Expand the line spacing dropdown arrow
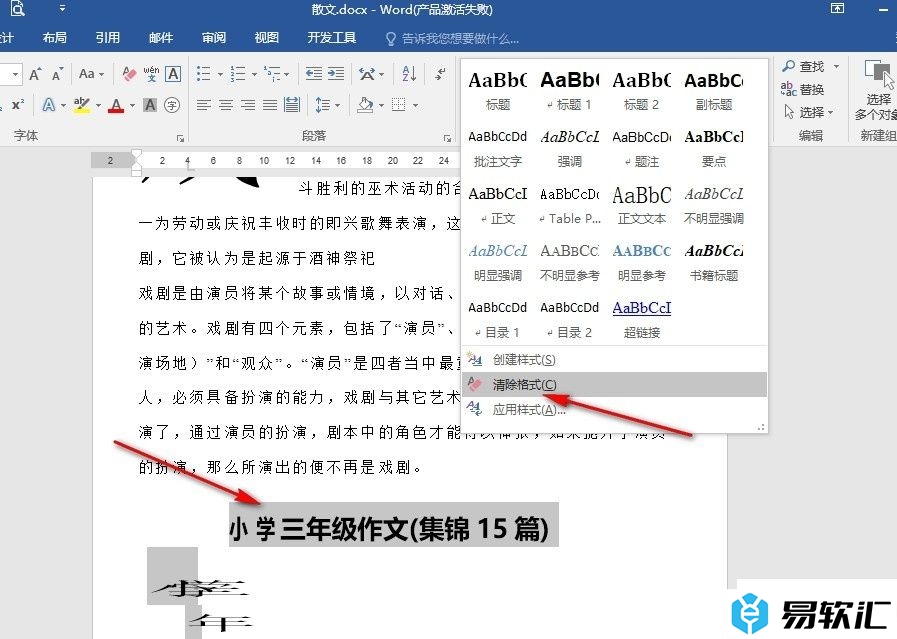Image resolution: width=897 pixels, height=639 pixels. point(338,106)
